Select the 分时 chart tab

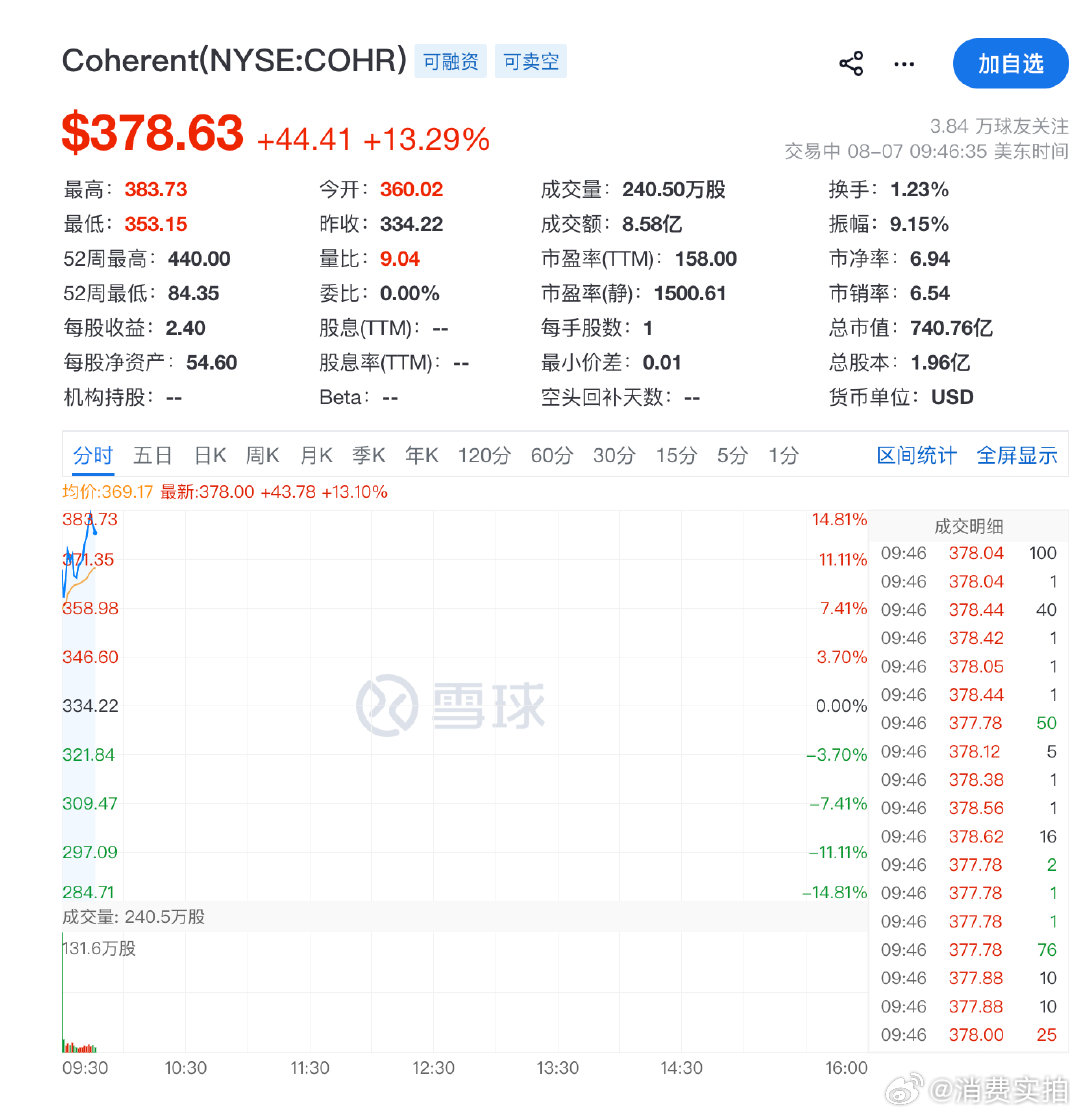pos(93,456)
